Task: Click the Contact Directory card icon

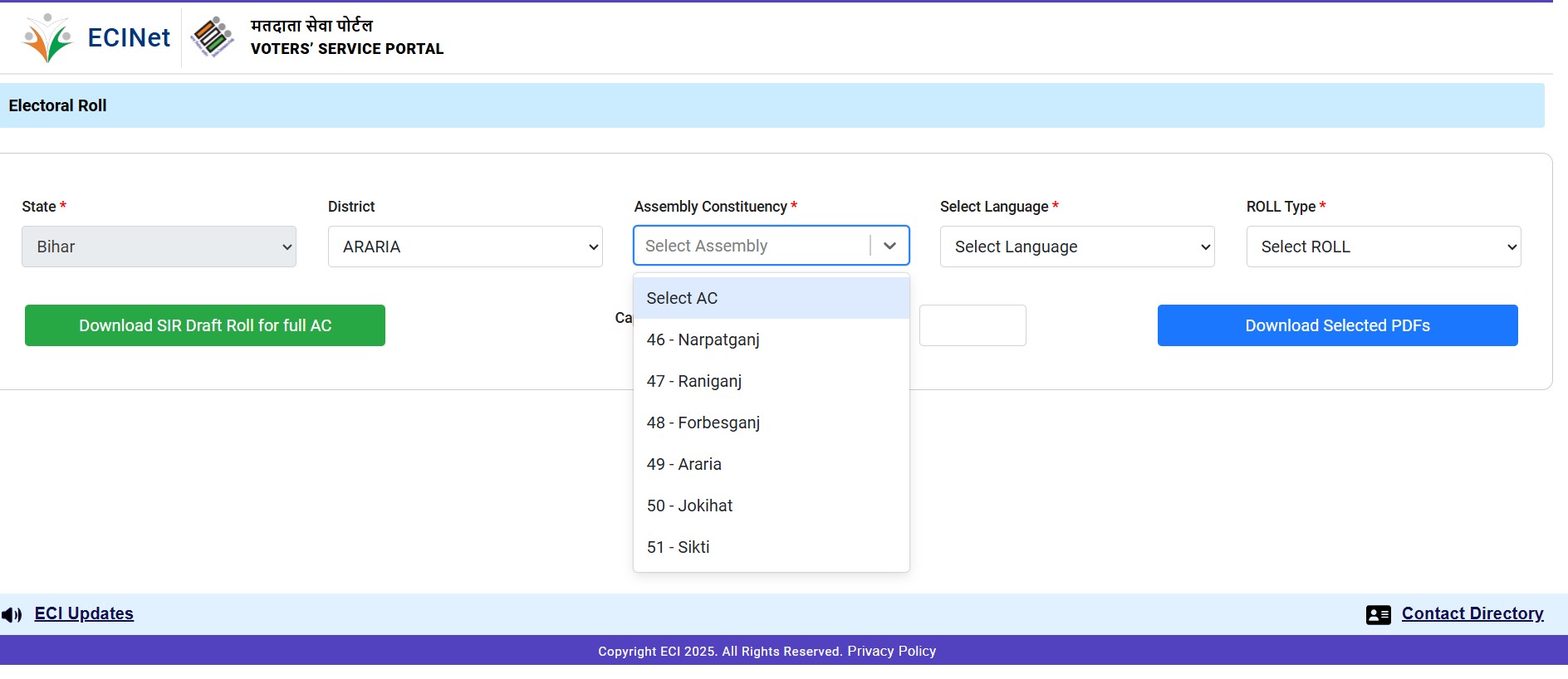Action: pos(1378,615)
